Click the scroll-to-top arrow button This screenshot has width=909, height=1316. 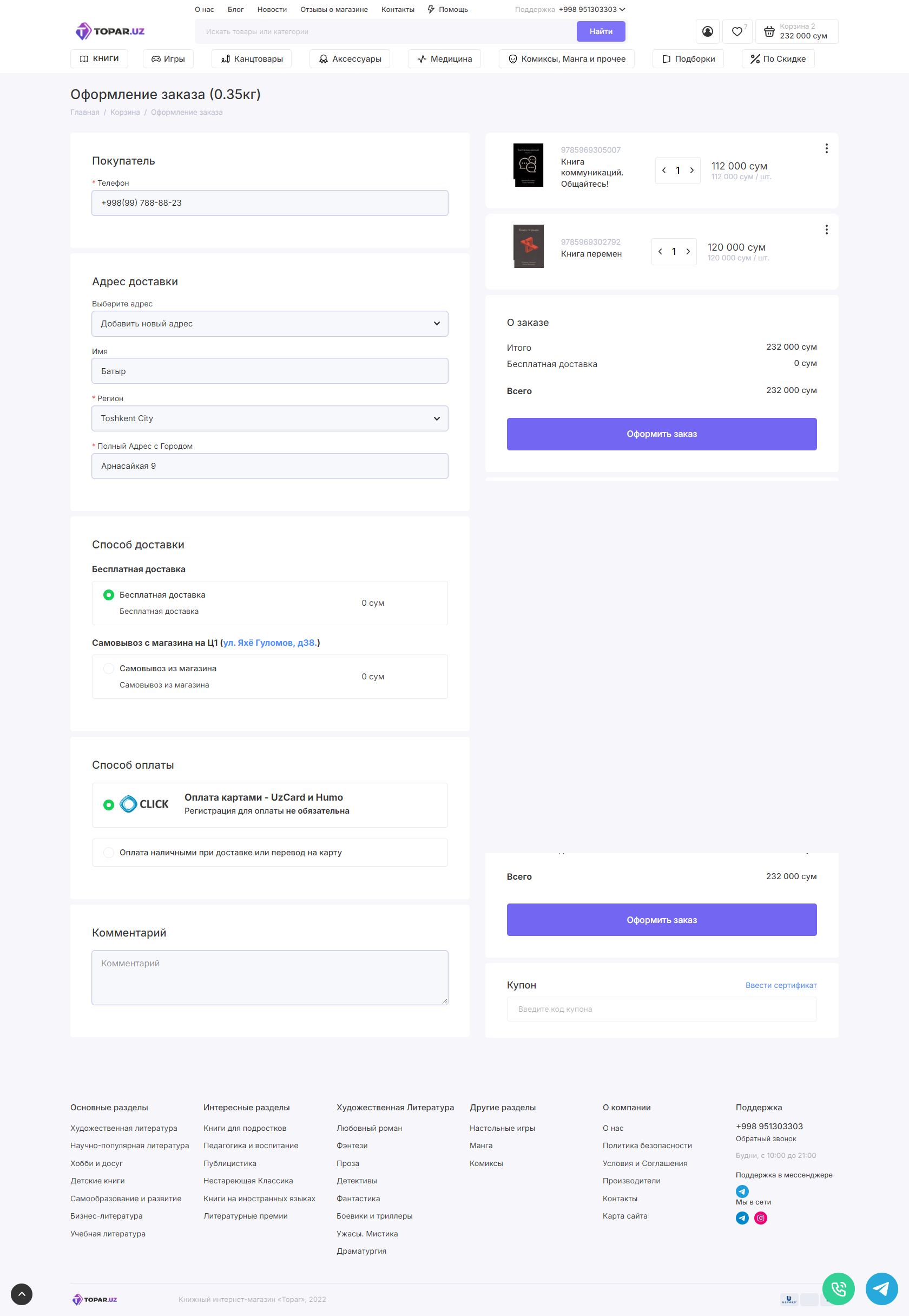(22, 1294)
